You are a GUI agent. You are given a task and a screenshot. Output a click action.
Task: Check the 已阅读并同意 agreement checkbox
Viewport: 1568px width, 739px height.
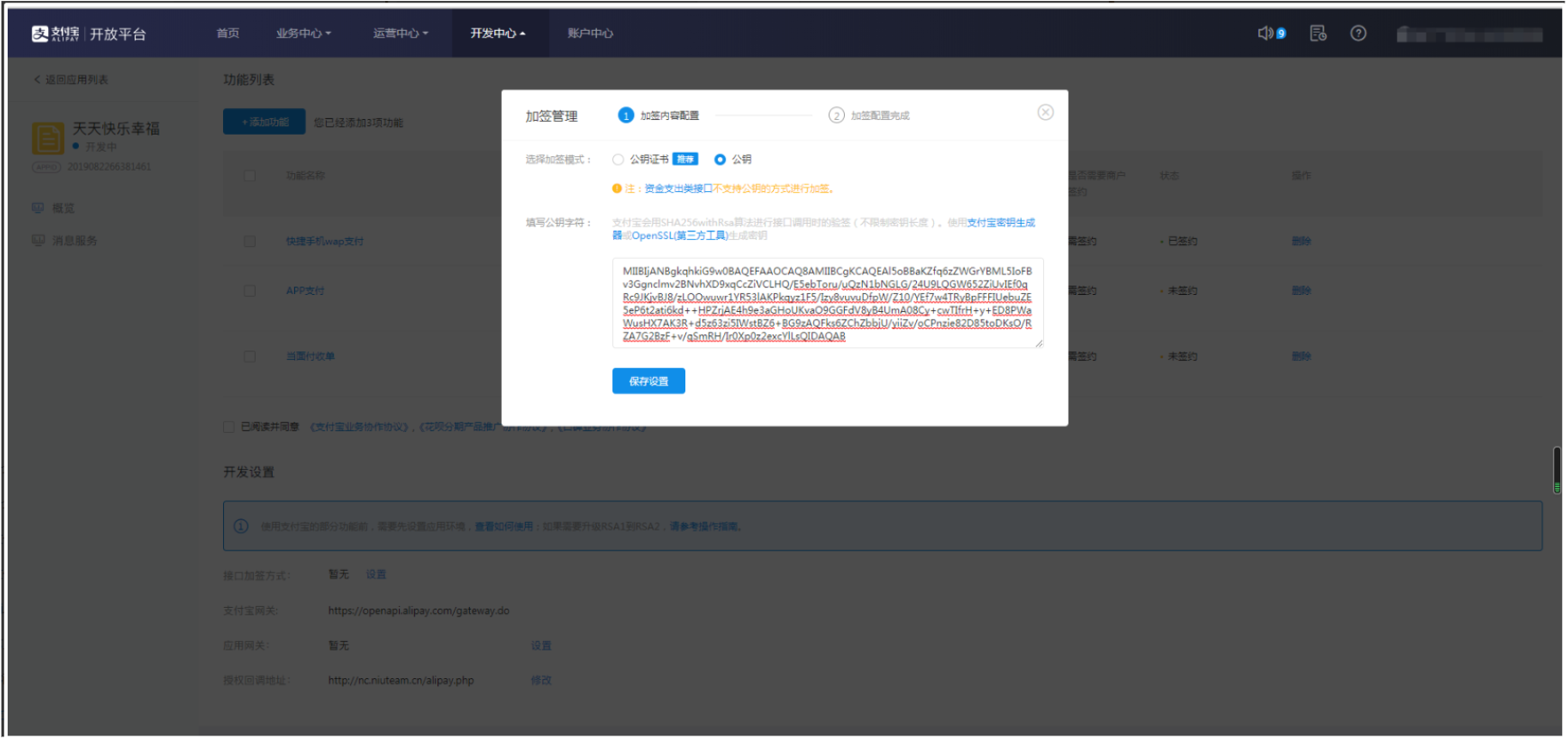[229, 427]
